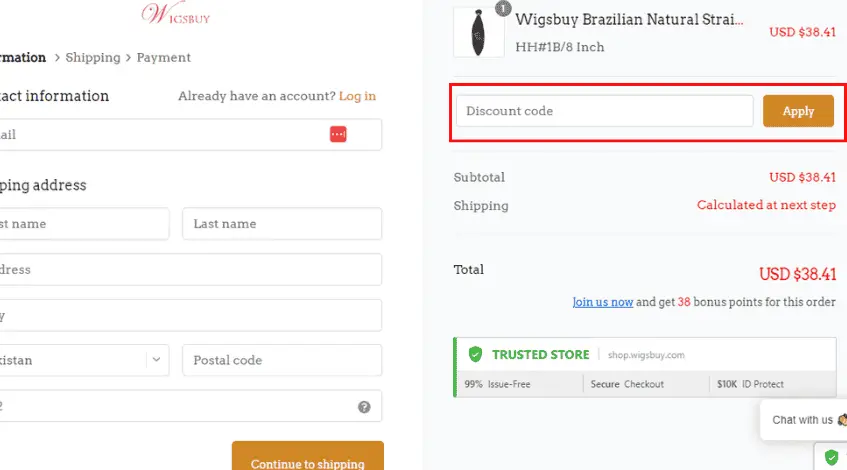This screenshot has width=847, height=470.
Task: Click the Continue to shipping button
Action: [308, 460]
